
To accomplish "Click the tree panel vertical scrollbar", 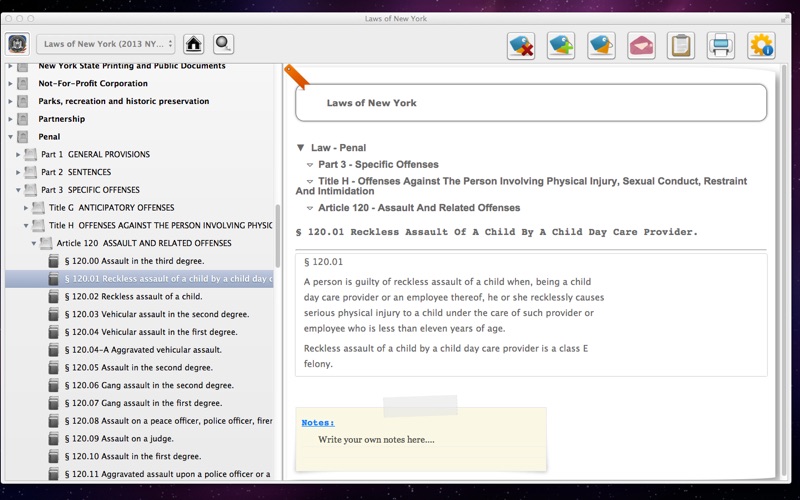I will pos(278,236).
